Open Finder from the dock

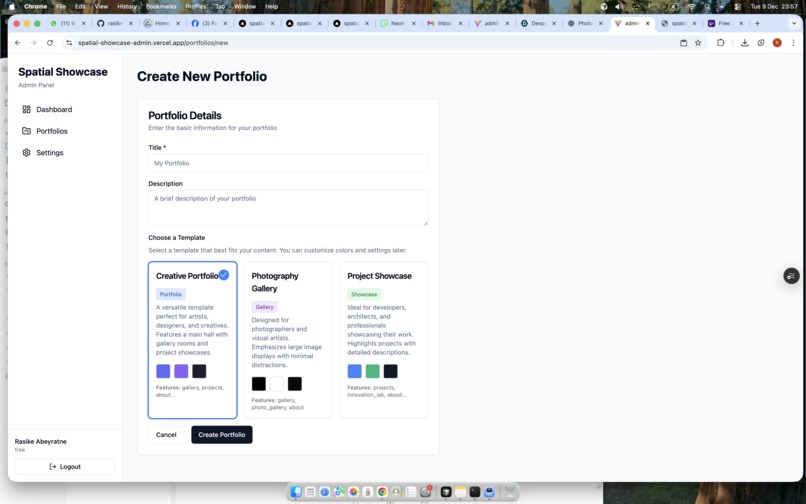coord(296,492)
